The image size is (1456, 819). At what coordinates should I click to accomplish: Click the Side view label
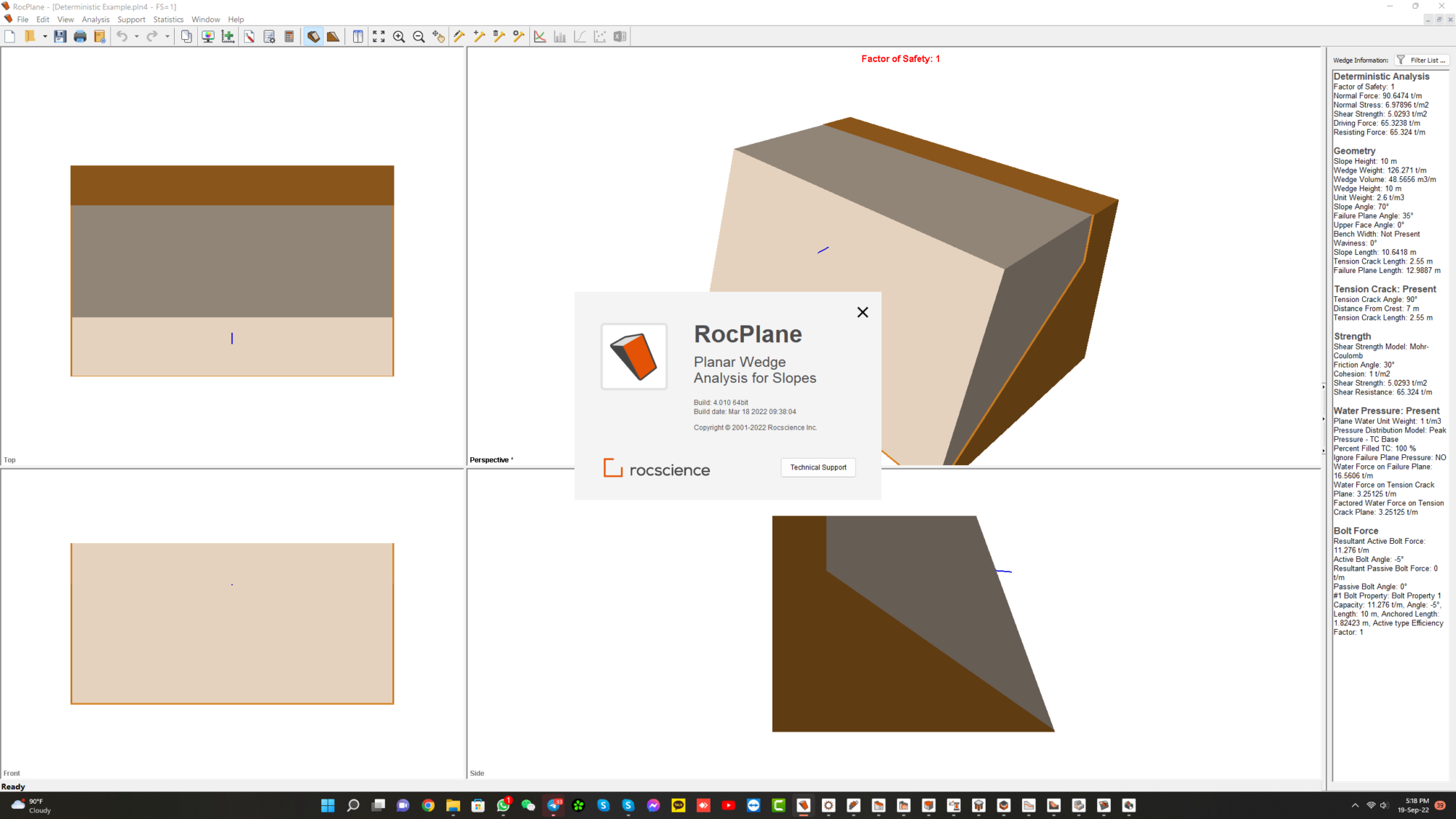click(x=477, y=773)
